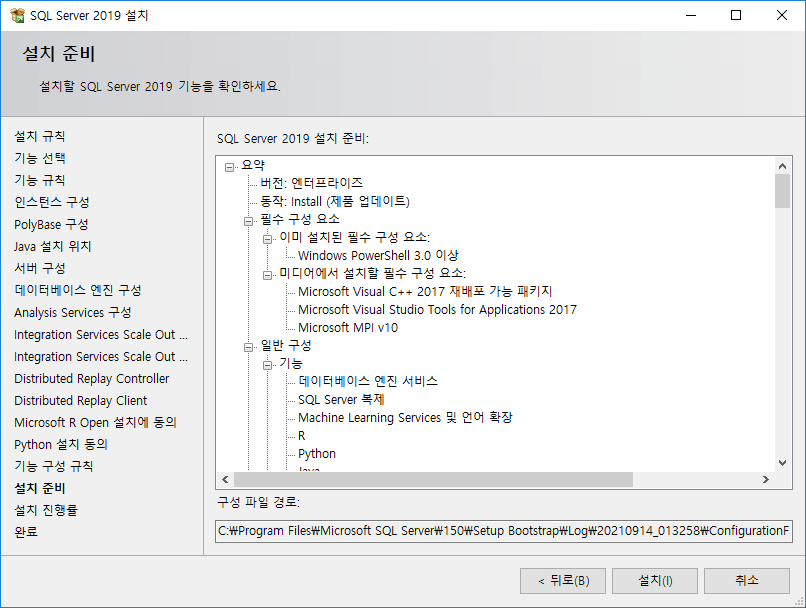Select Windows PowerShell 3.0 이상 row
Viewport: 806px width, 608px height.
coord(378,255)
